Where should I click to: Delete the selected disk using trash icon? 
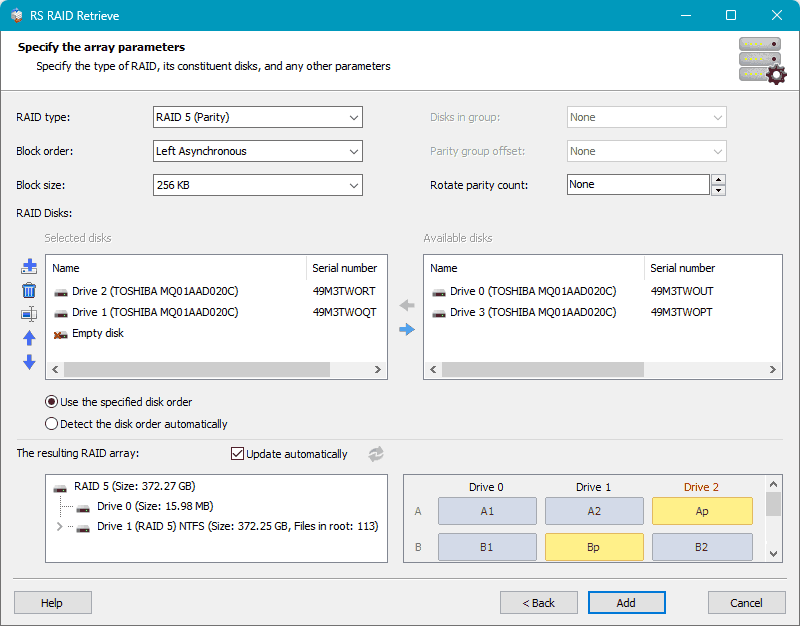pos(29,290)
